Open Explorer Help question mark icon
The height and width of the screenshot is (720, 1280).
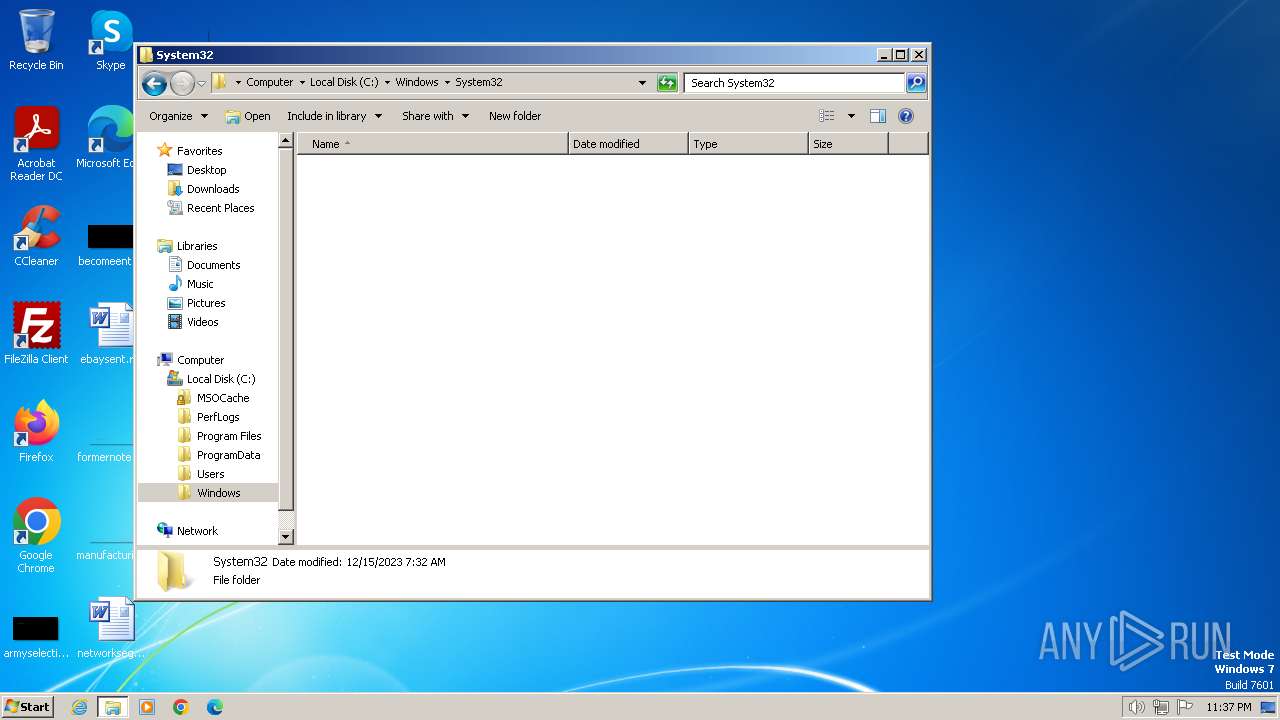coord(906,116)
